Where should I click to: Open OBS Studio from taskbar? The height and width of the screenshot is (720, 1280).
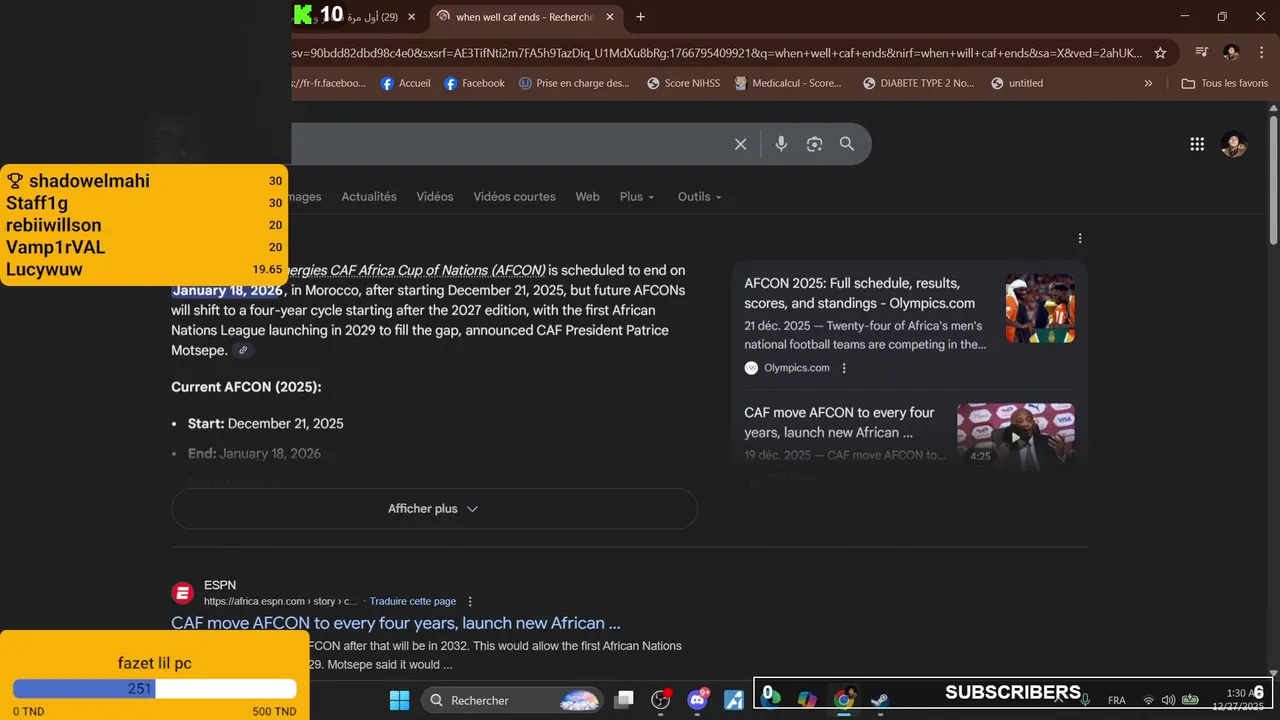tap(660, 700)
